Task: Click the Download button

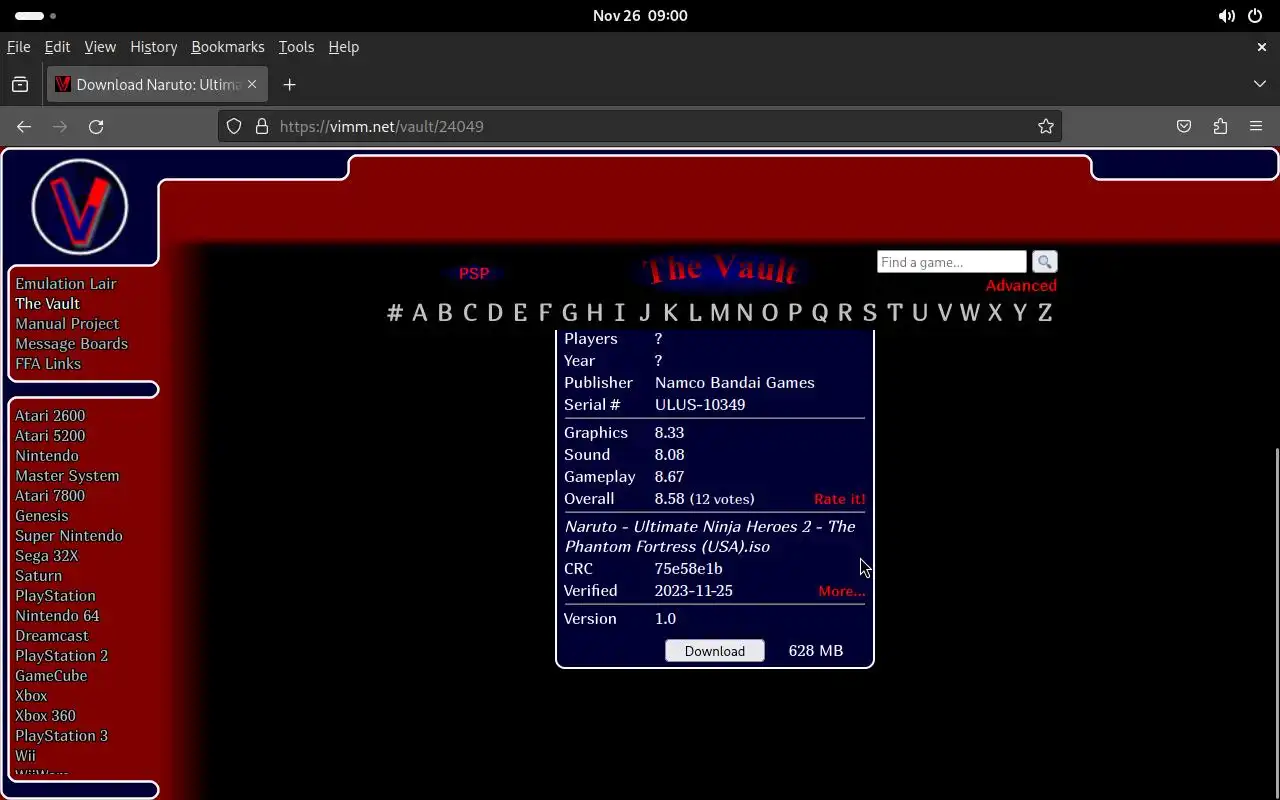Action: tap(715, 651)
